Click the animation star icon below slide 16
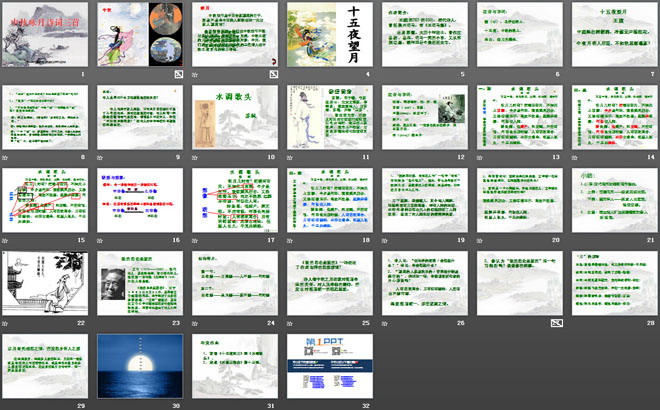Image resolution: width=660 pixels, height=410 pixels. pyautogui.click(x=100, y=241)
